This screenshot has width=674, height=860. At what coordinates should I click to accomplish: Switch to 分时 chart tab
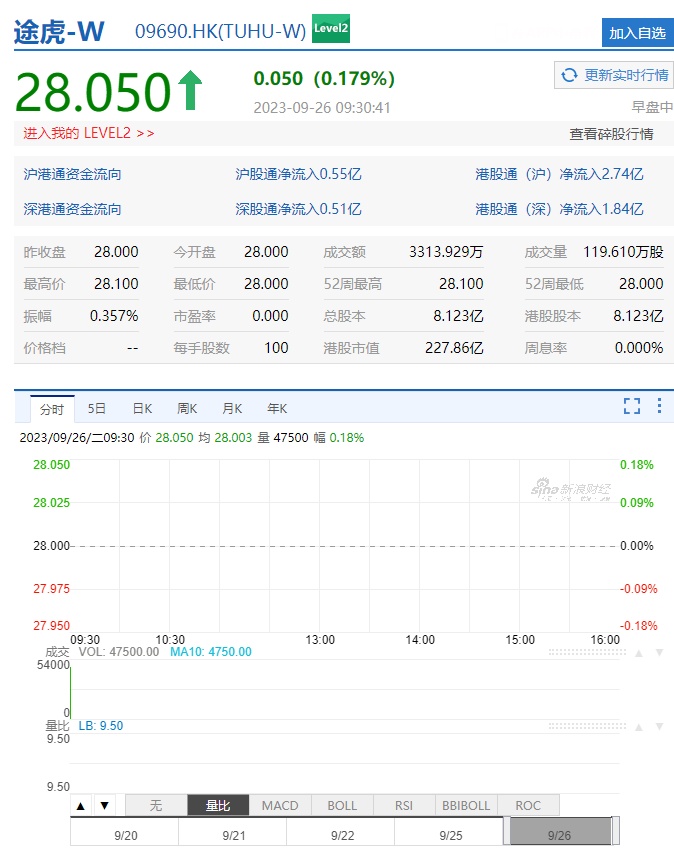pos(52,409)
